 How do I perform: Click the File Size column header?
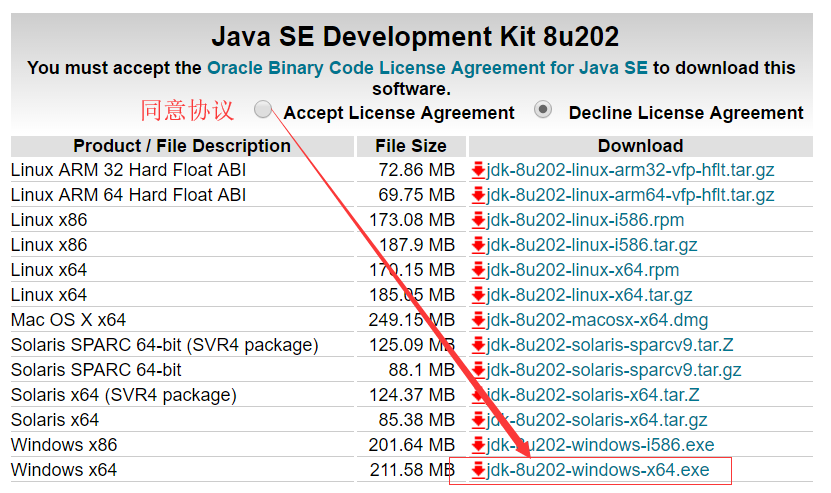pyautogui.click(x=411, y=146)
